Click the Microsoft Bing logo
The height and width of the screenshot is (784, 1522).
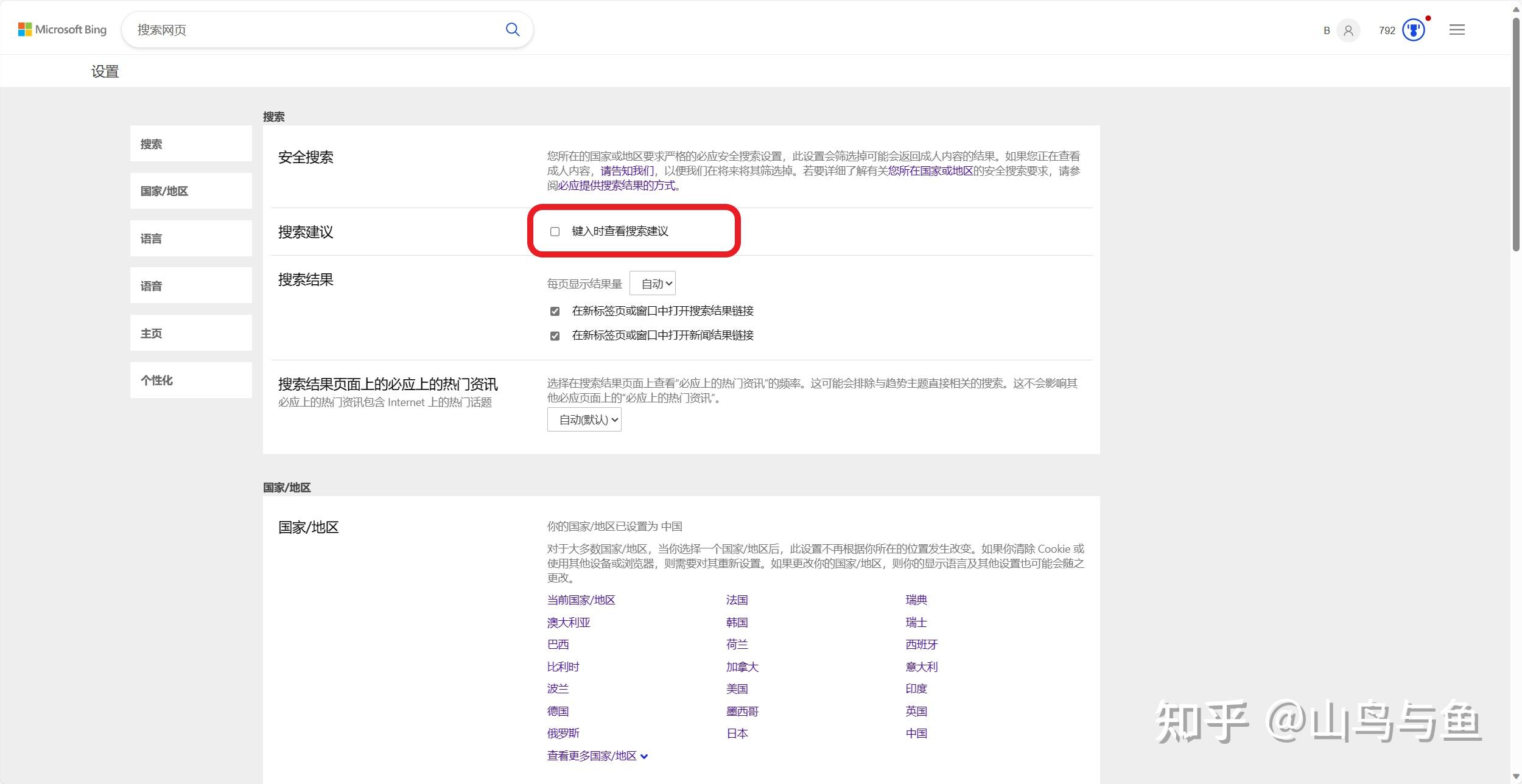pyautogui.click(x=61, y=29)
